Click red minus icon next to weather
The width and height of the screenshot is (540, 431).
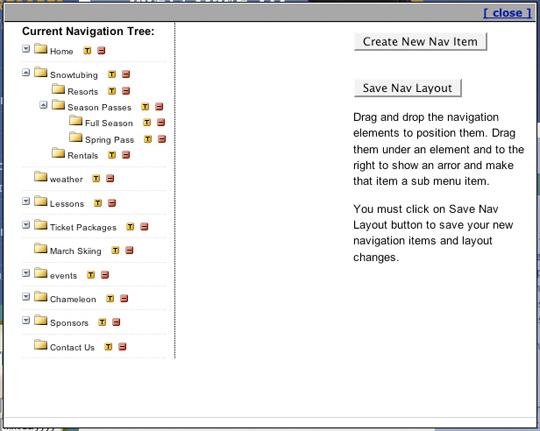tap(110, 178)
